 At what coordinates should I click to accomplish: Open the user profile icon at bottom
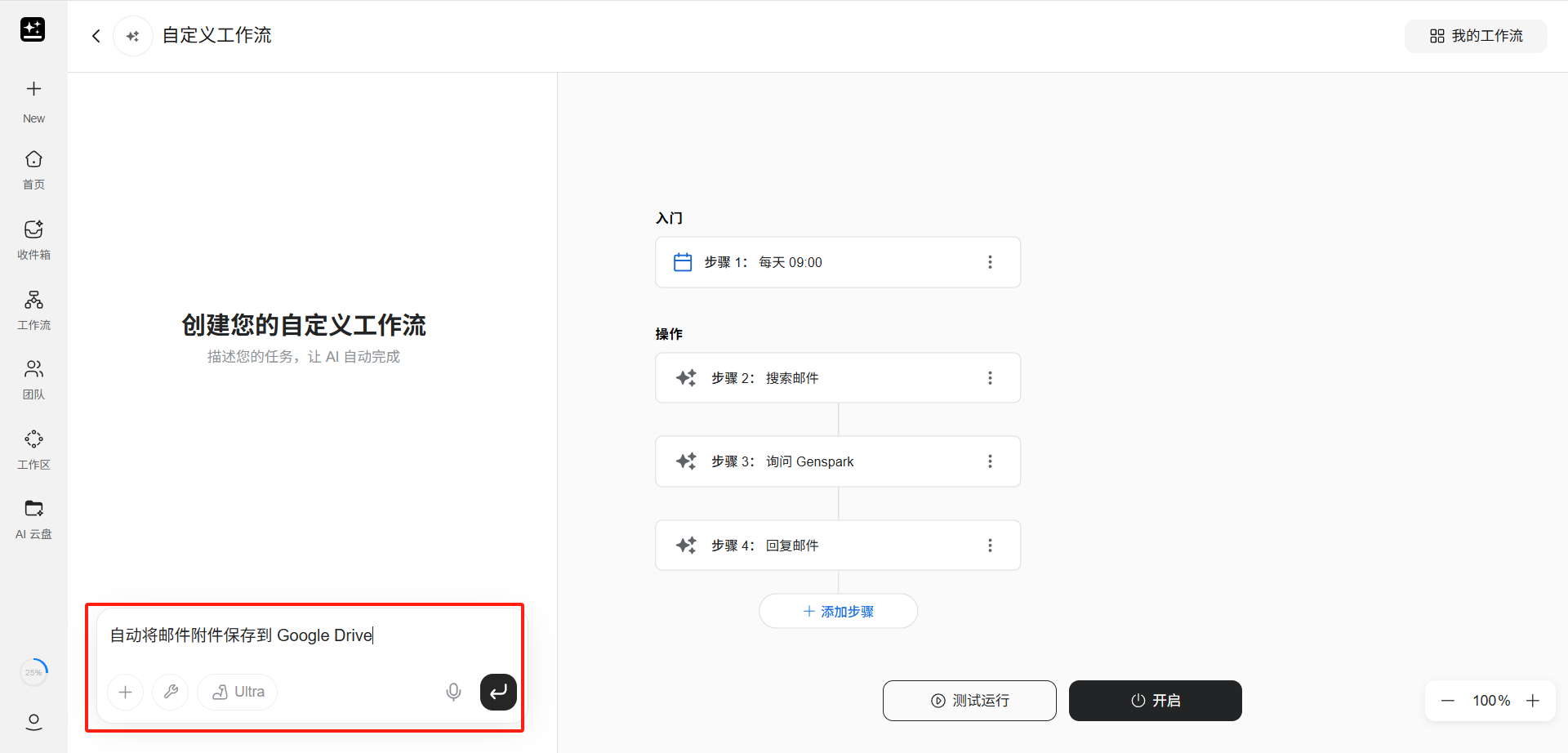(x=33, y=722)
